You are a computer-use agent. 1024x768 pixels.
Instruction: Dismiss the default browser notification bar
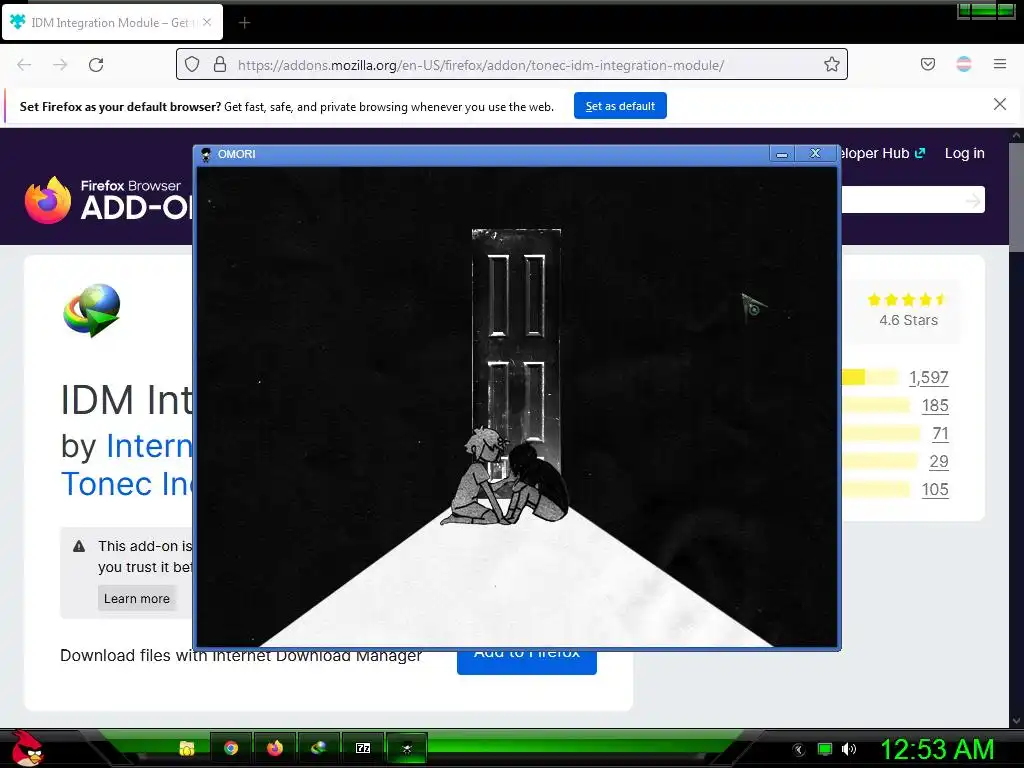[x=999, y=104]
